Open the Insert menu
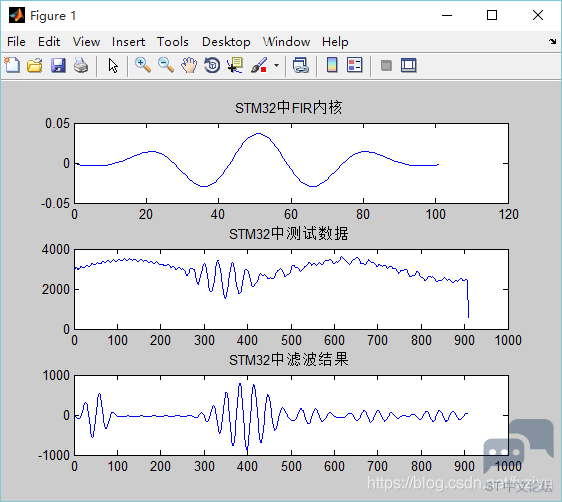The width and height of the screenshot is (562, 502). point(128,42)
